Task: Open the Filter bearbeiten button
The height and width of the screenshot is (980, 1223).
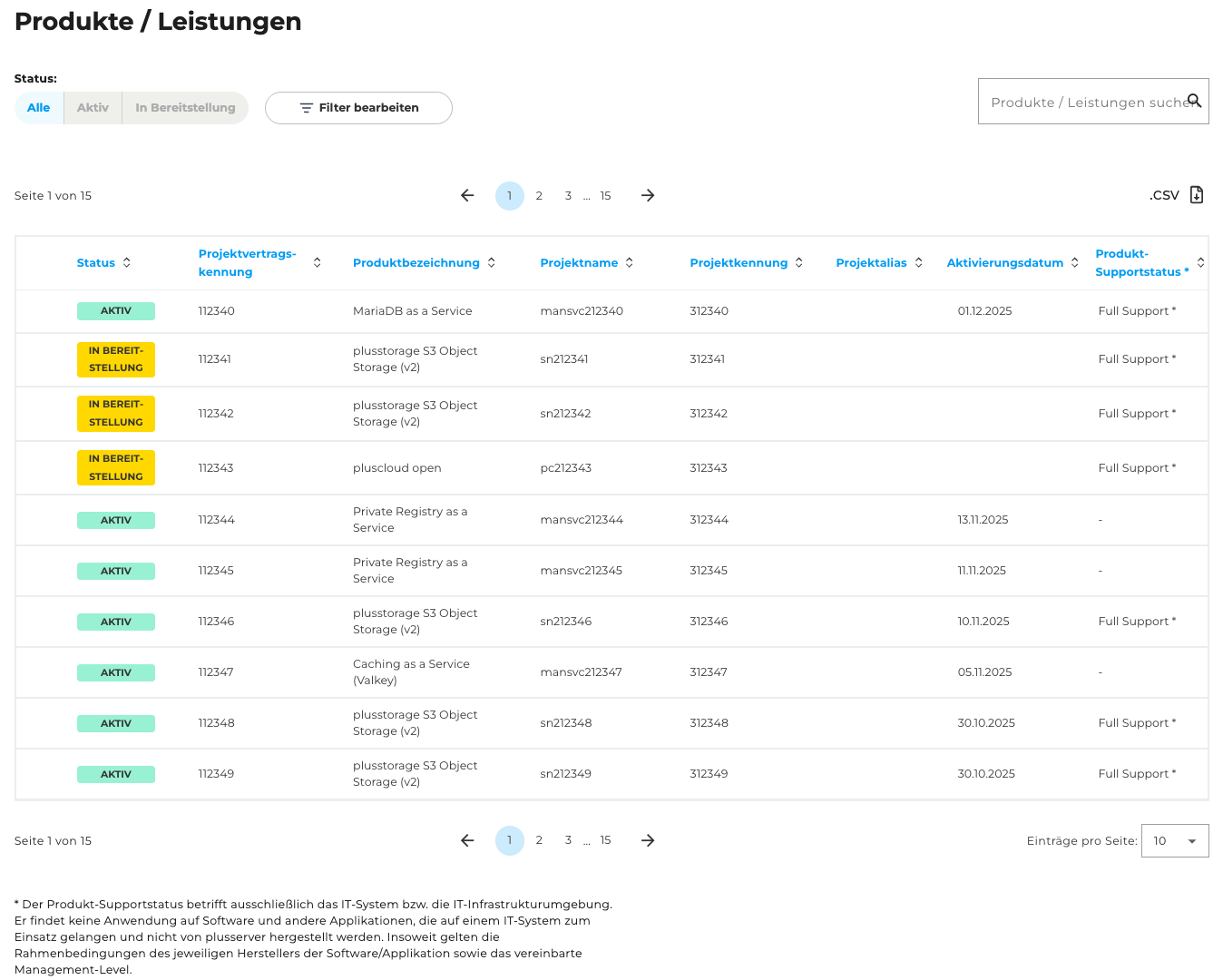Action: [x=358, y=108]
